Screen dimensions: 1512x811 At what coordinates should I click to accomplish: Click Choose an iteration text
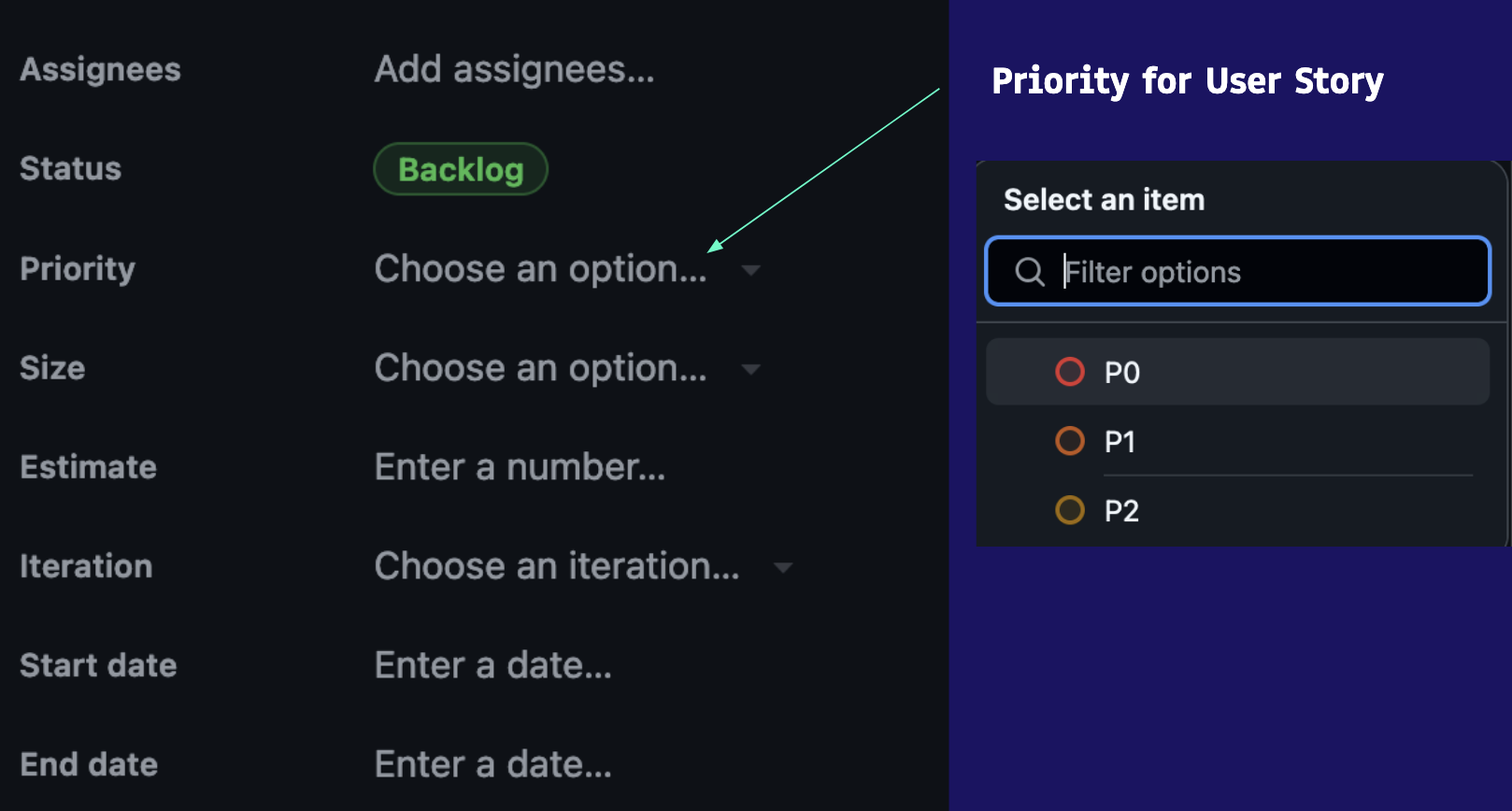(x=557, y=566)
